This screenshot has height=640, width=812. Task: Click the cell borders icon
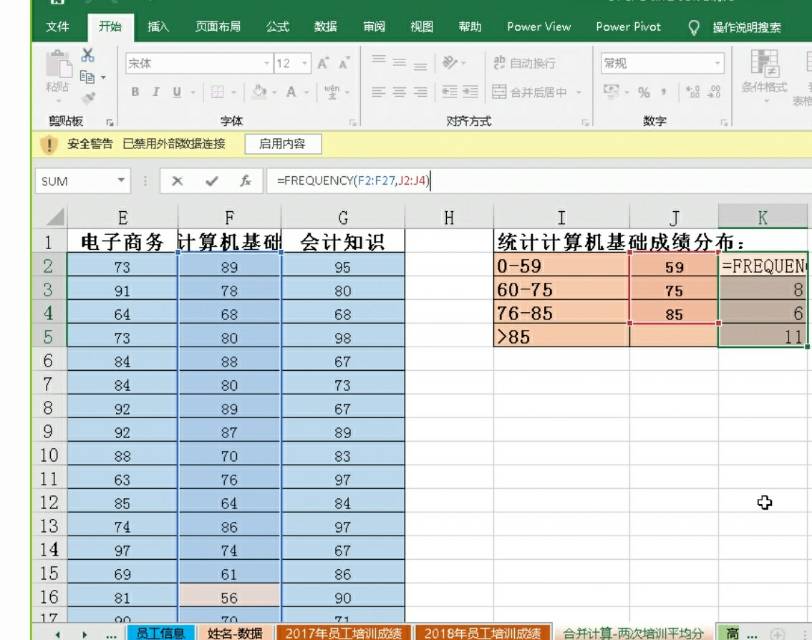(218, 92)
